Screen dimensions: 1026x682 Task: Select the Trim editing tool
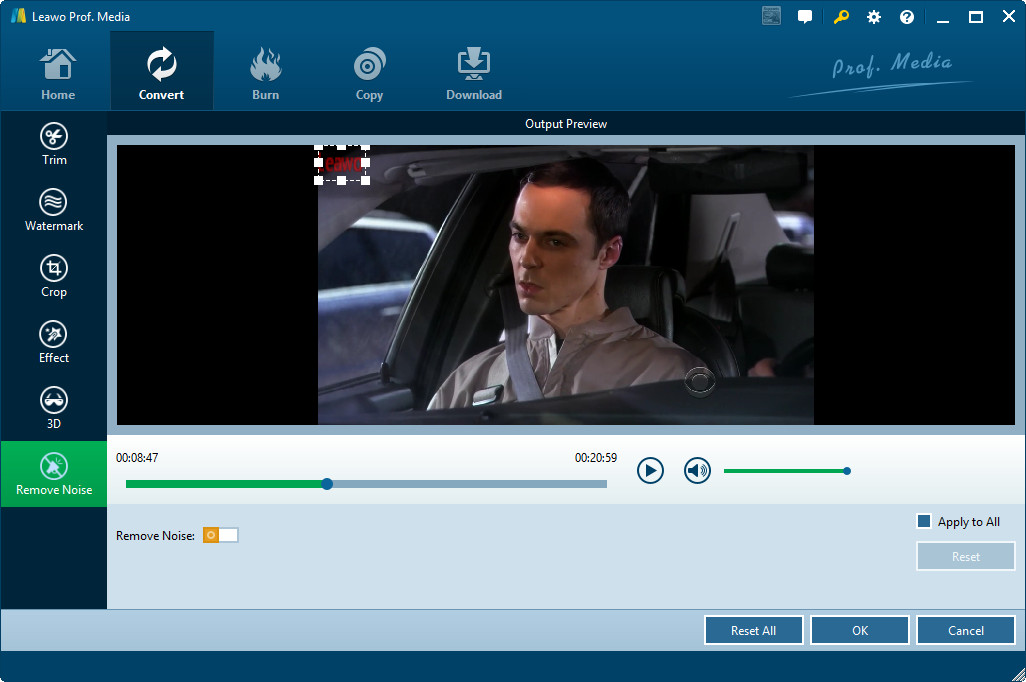pos(54,144)
